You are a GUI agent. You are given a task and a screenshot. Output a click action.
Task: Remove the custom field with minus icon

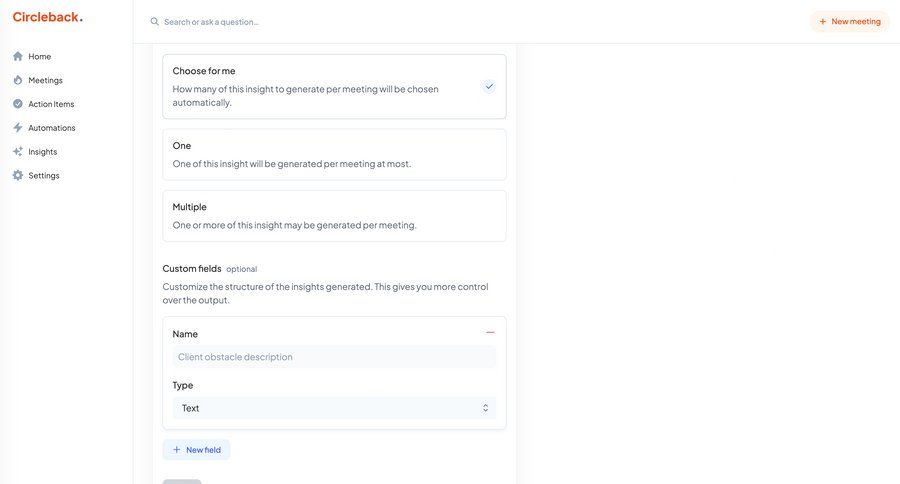(x=490, y=332)
